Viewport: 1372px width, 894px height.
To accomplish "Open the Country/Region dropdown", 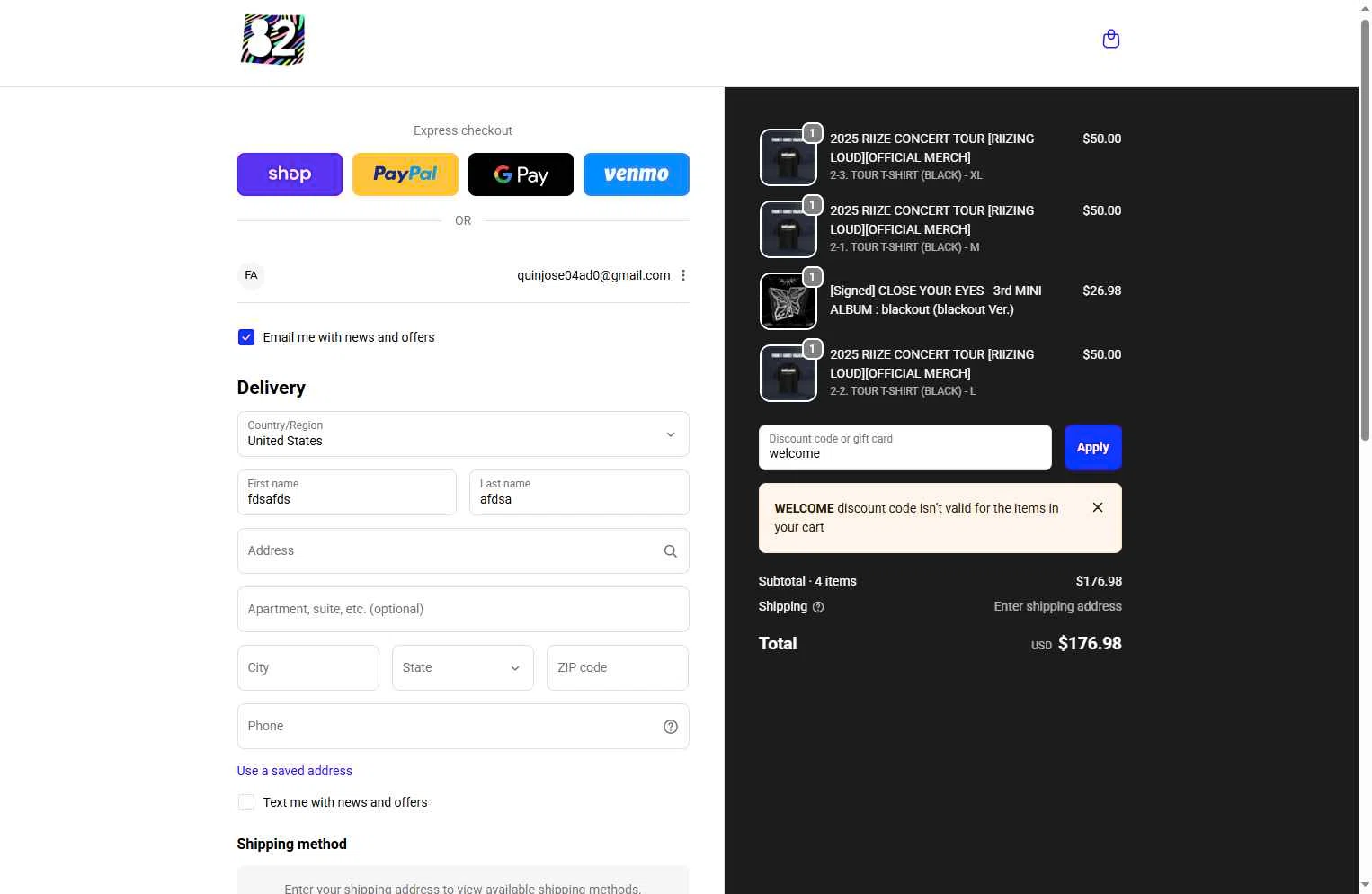I will click(x=463, y=434).
